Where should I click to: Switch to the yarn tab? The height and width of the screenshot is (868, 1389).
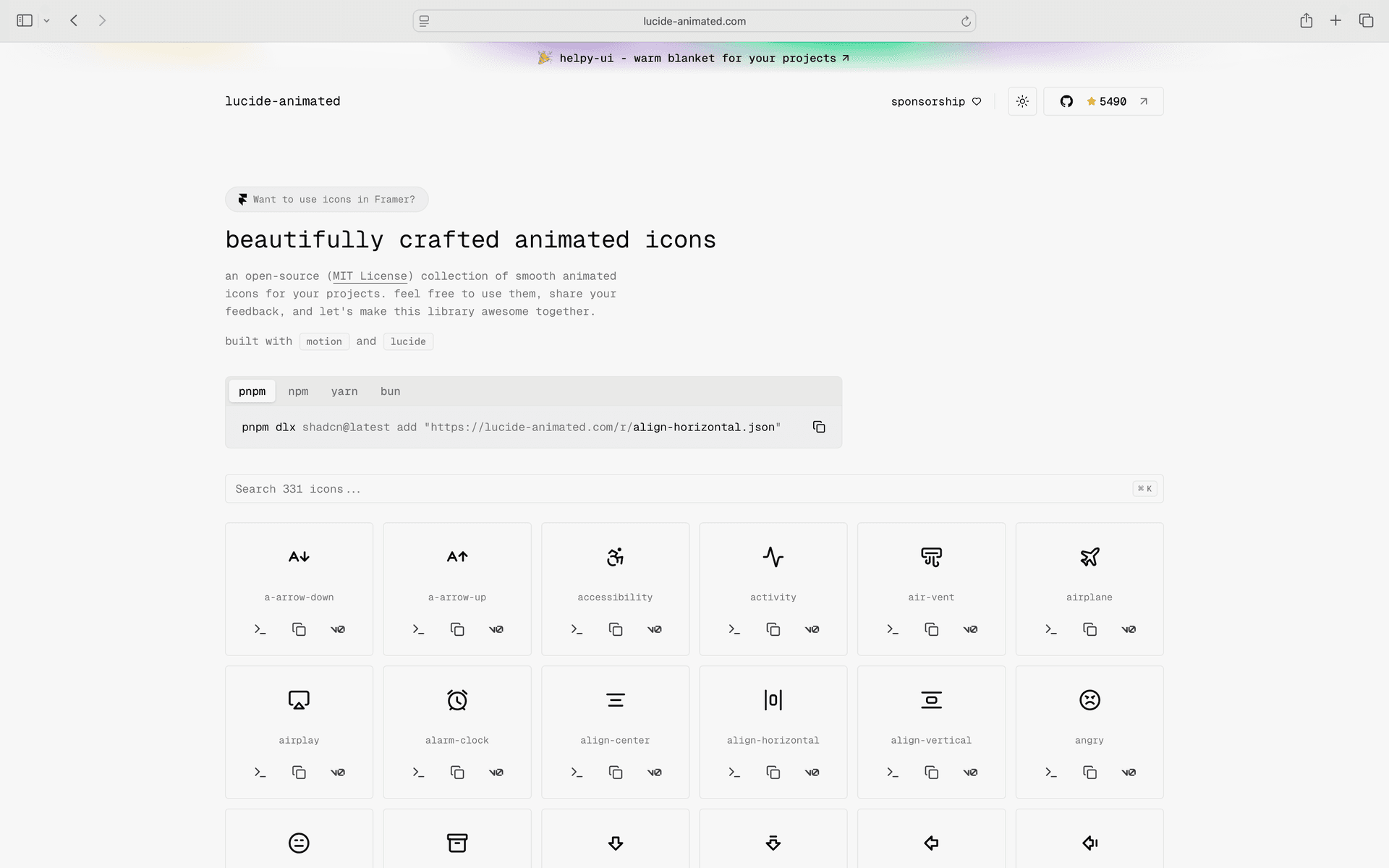[x=344, y=391]
